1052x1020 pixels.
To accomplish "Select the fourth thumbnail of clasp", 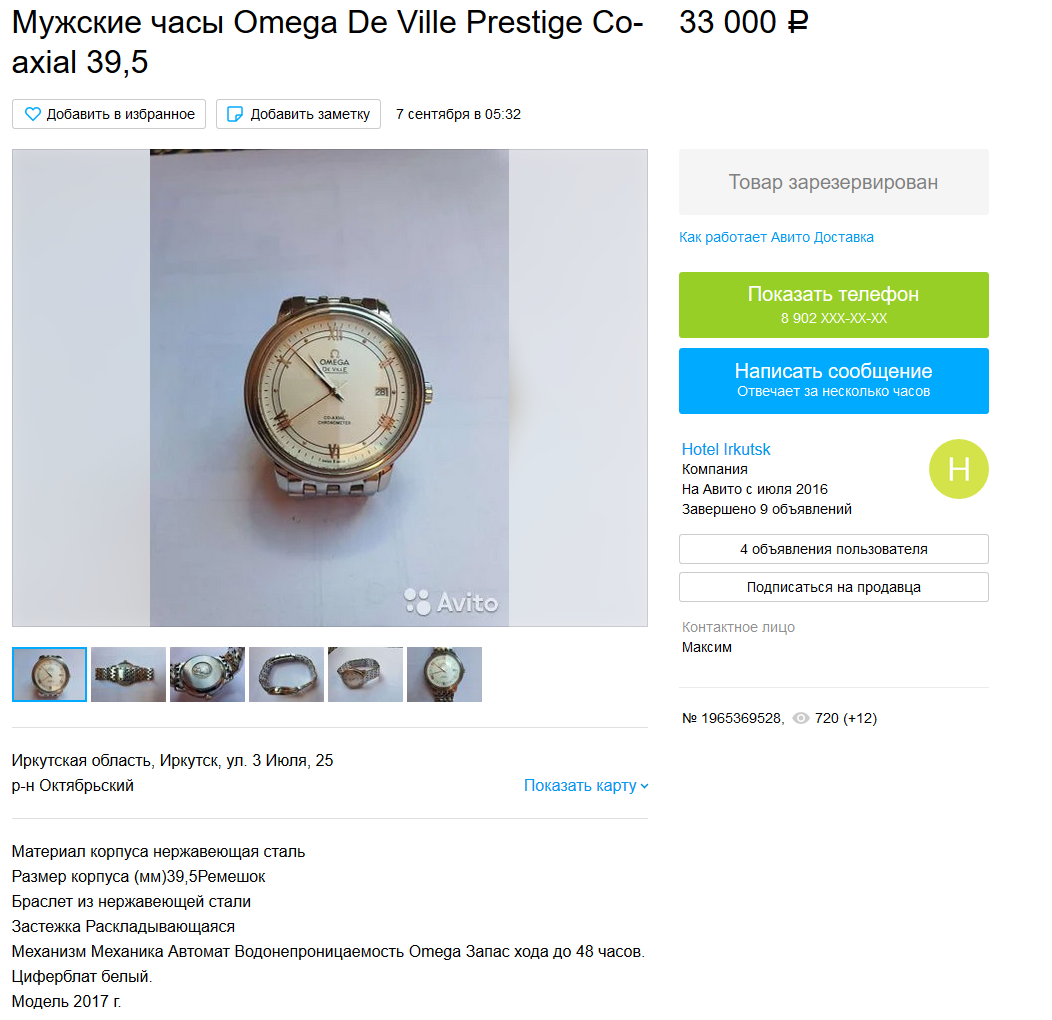I will [x=286, y=674].
